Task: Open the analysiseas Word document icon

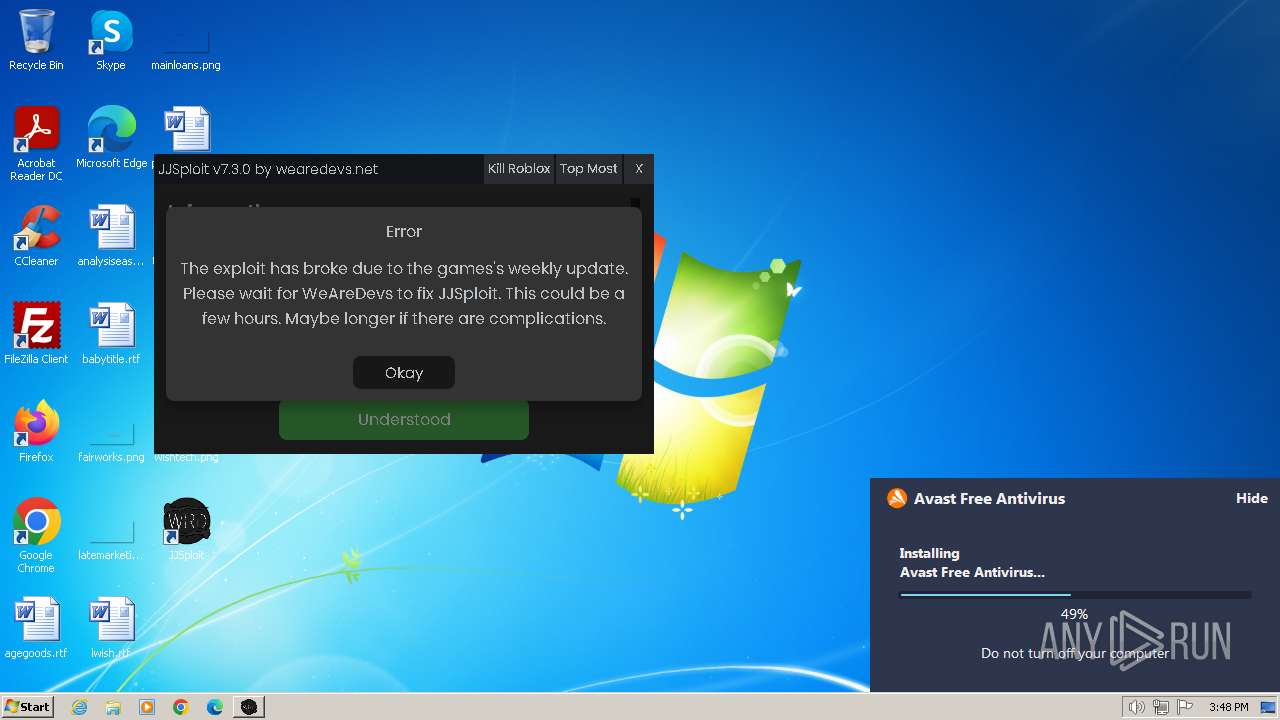Action: point(111,236)
